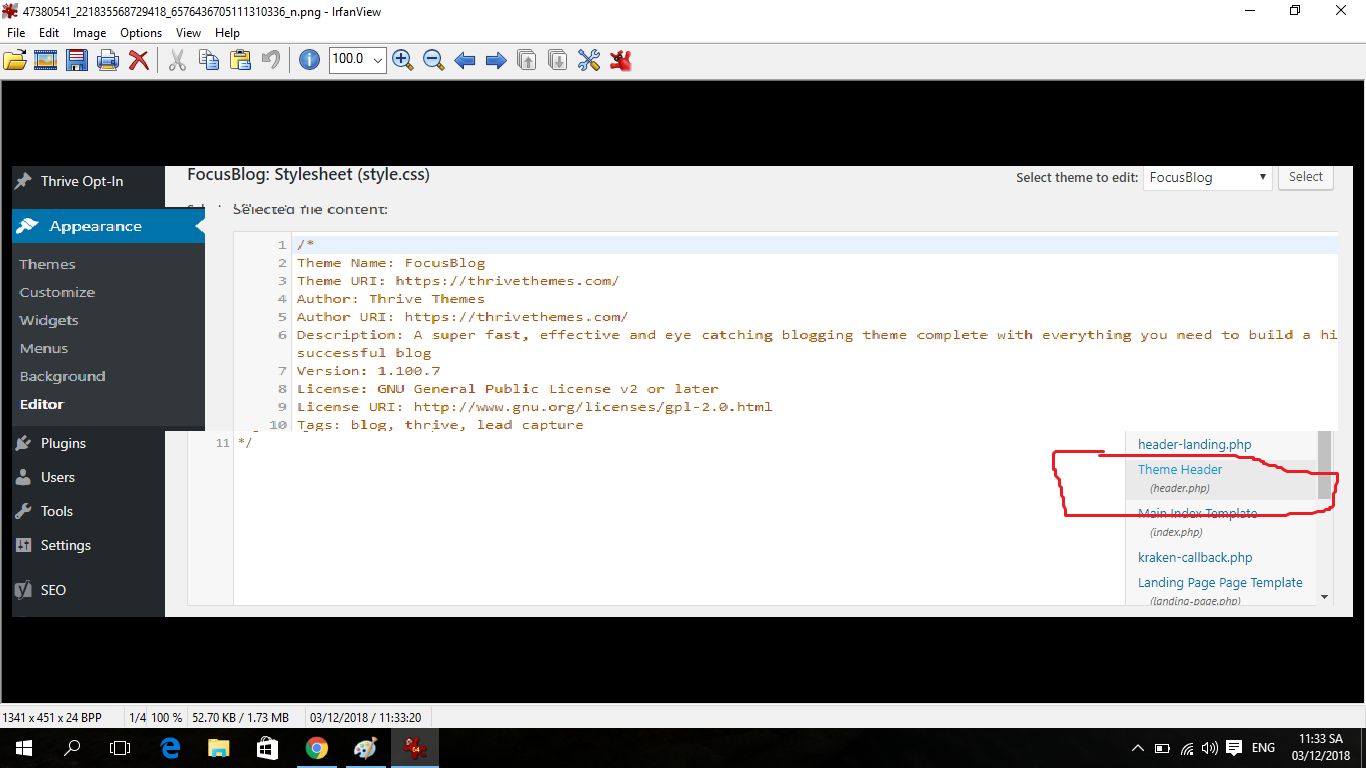Click the Plugins sidebar item in the image
The width and height of the screenshot is (1366, 768).
click(63, 443)
